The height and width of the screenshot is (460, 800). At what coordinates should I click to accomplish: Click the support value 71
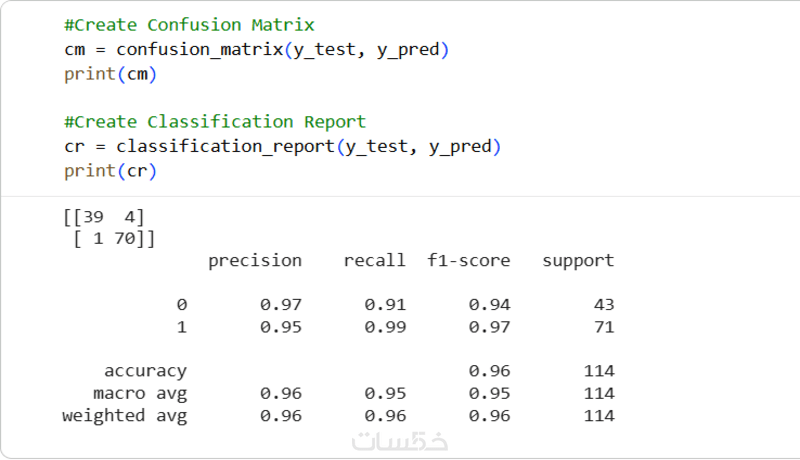pyautogui.click(x=603, y=327)
